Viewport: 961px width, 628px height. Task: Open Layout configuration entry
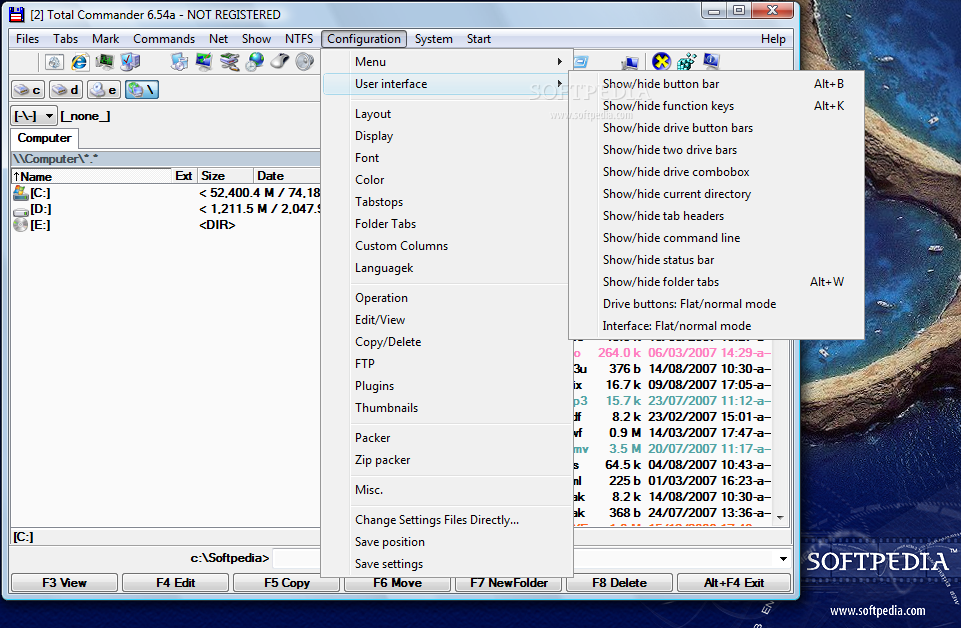[x=447, y=114]
